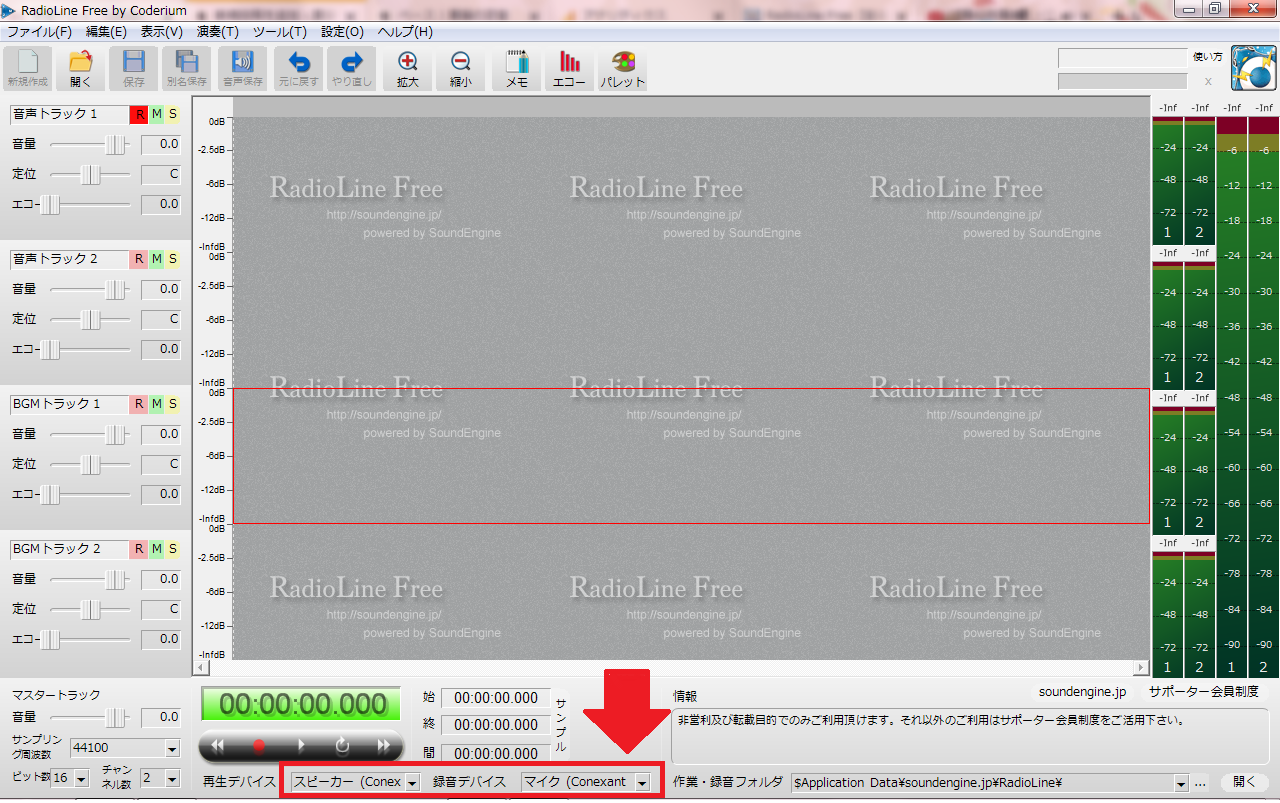Open the パレット palette tool
Screen dimensions: 1280x803
tap(622, 68)
